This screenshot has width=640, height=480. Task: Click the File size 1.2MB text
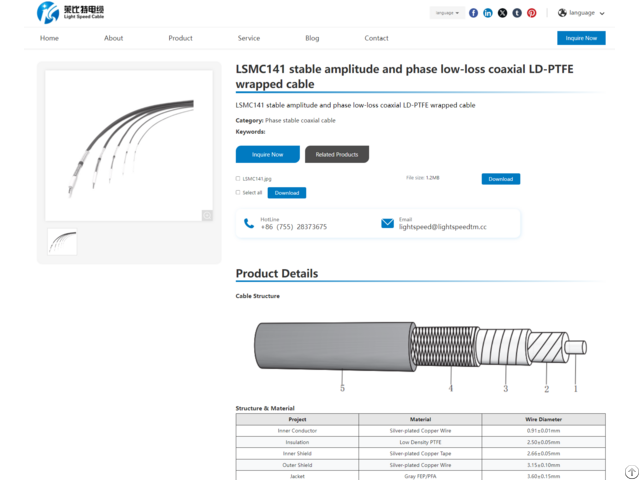point(423,178)
